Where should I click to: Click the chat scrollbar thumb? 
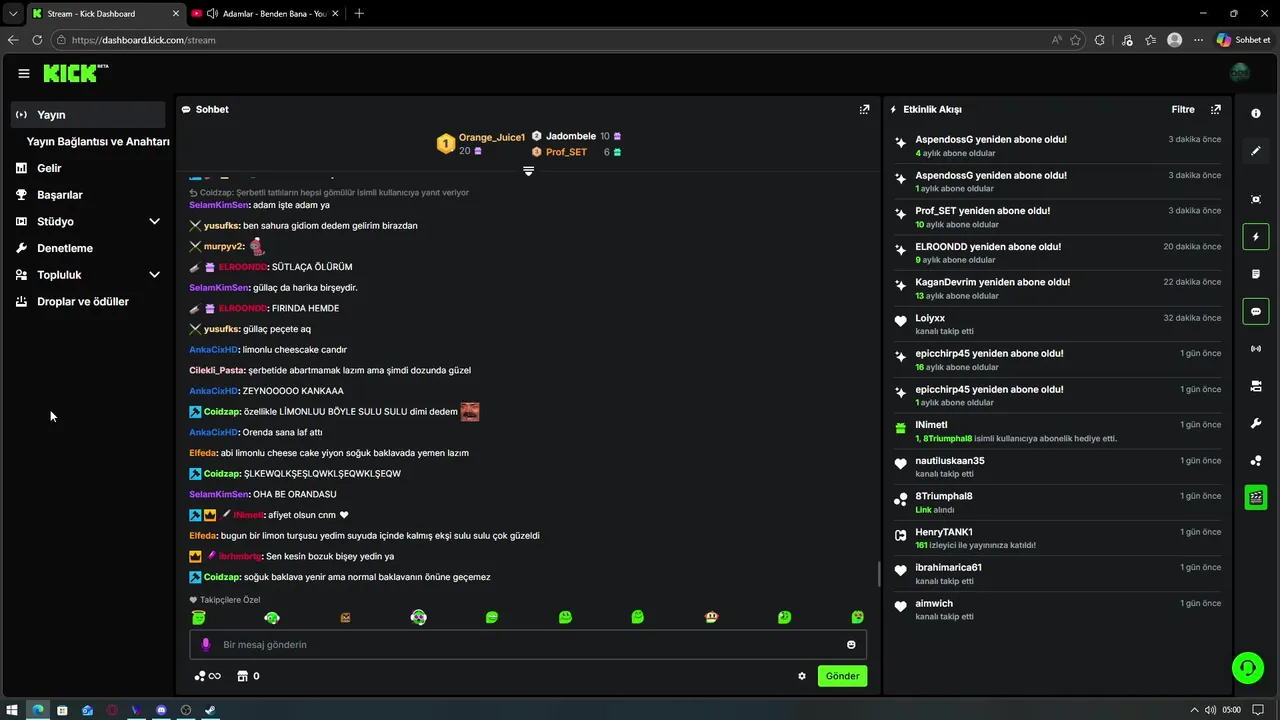coord(879,574)
